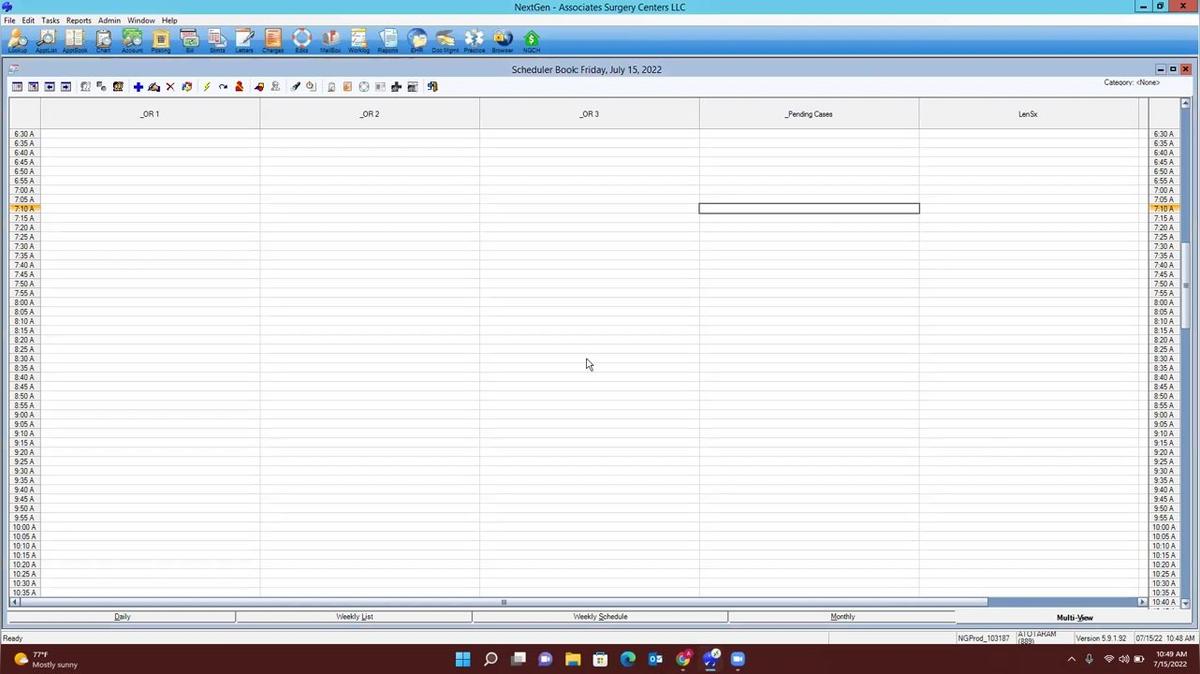Launch the EHR module

pos(417,40)
